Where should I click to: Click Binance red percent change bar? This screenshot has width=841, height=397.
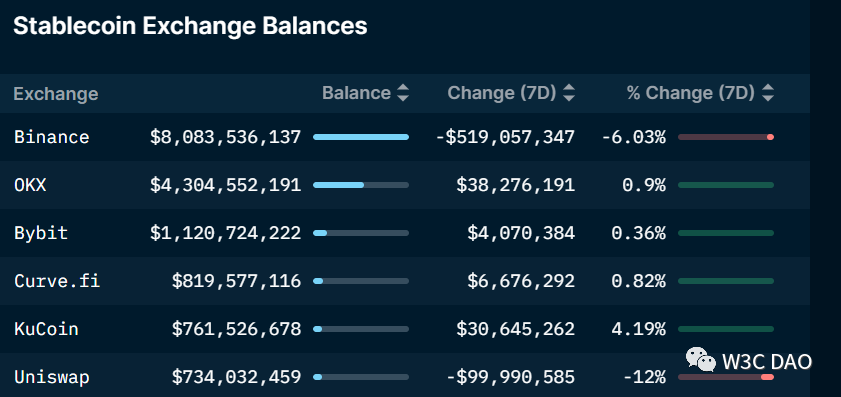coord(726,137)
